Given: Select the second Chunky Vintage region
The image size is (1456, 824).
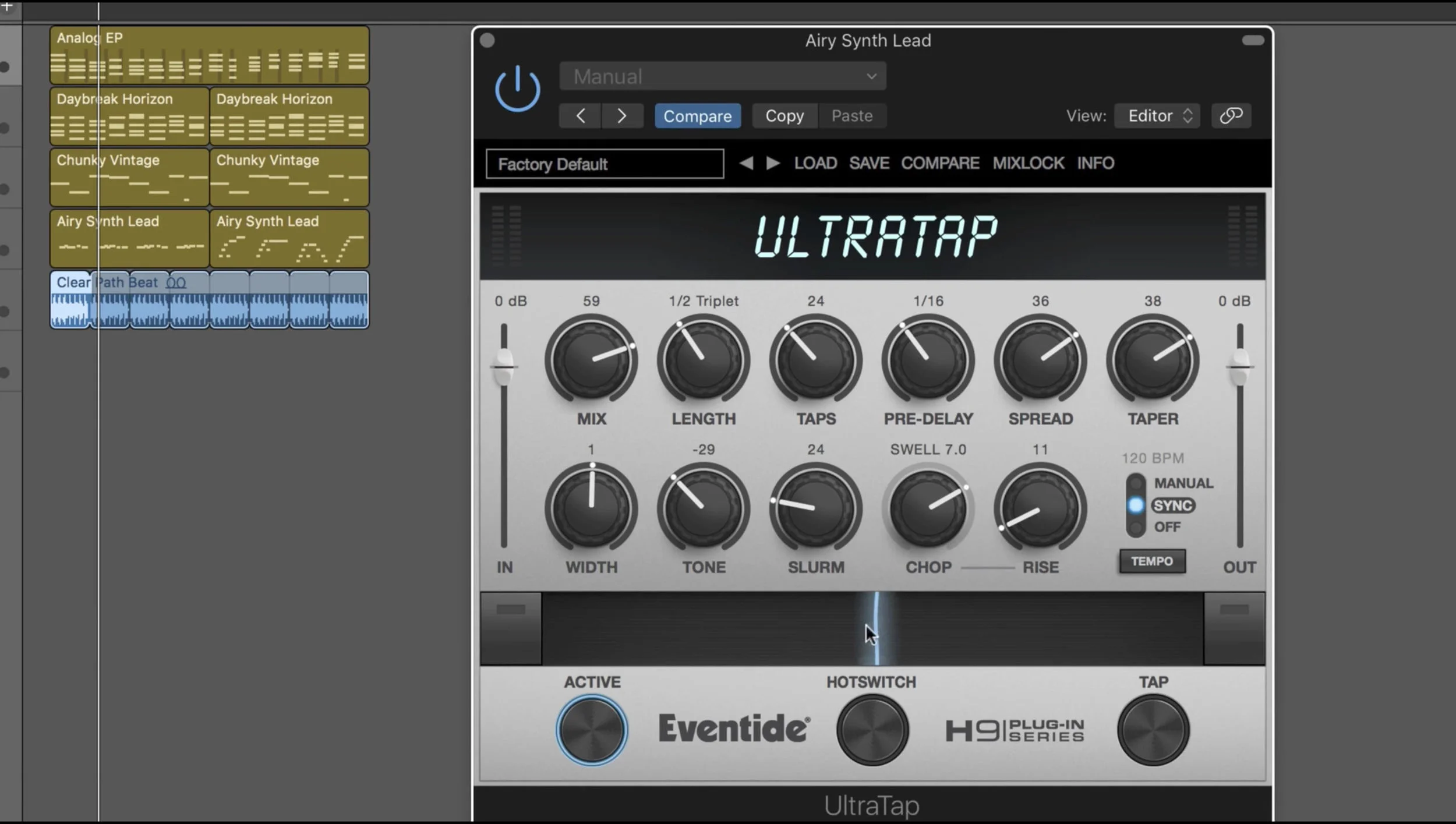Looking at the screenshot, I should (x=289, y=177).
